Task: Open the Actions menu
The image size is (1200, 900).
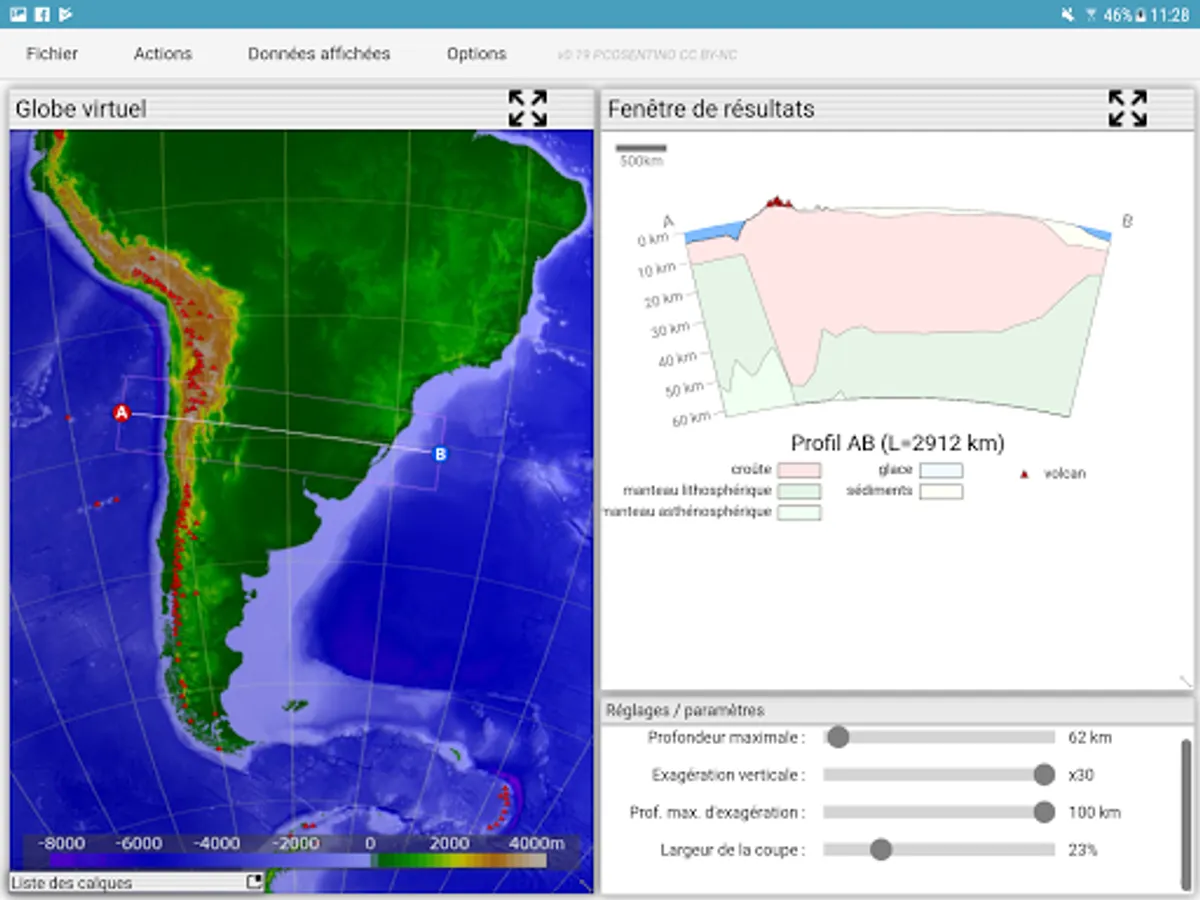Action: pyautogui.click(x=163, y=54)
